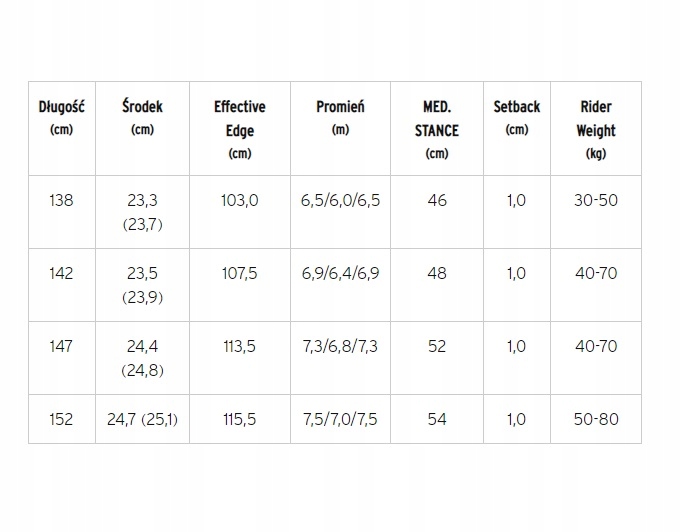This screenshot has height=532, width=681.
Task: Click the 152 length cell
Action: pyautogui.click(x=61, y=419)
